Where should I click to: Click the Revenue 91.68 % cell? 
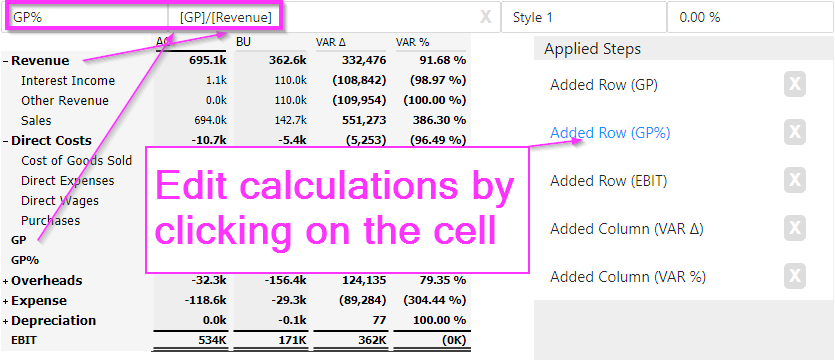442,61
